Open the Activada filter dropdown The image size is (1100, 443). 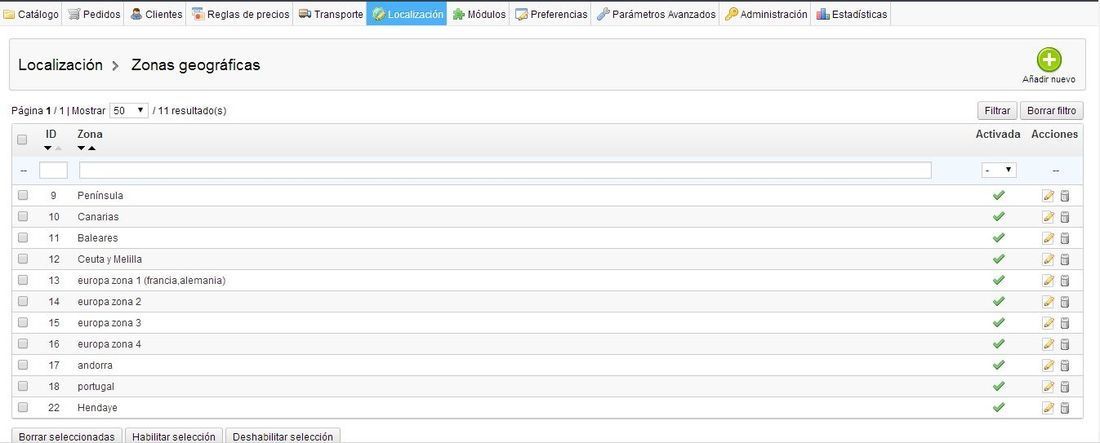click(x=999, y=170)
